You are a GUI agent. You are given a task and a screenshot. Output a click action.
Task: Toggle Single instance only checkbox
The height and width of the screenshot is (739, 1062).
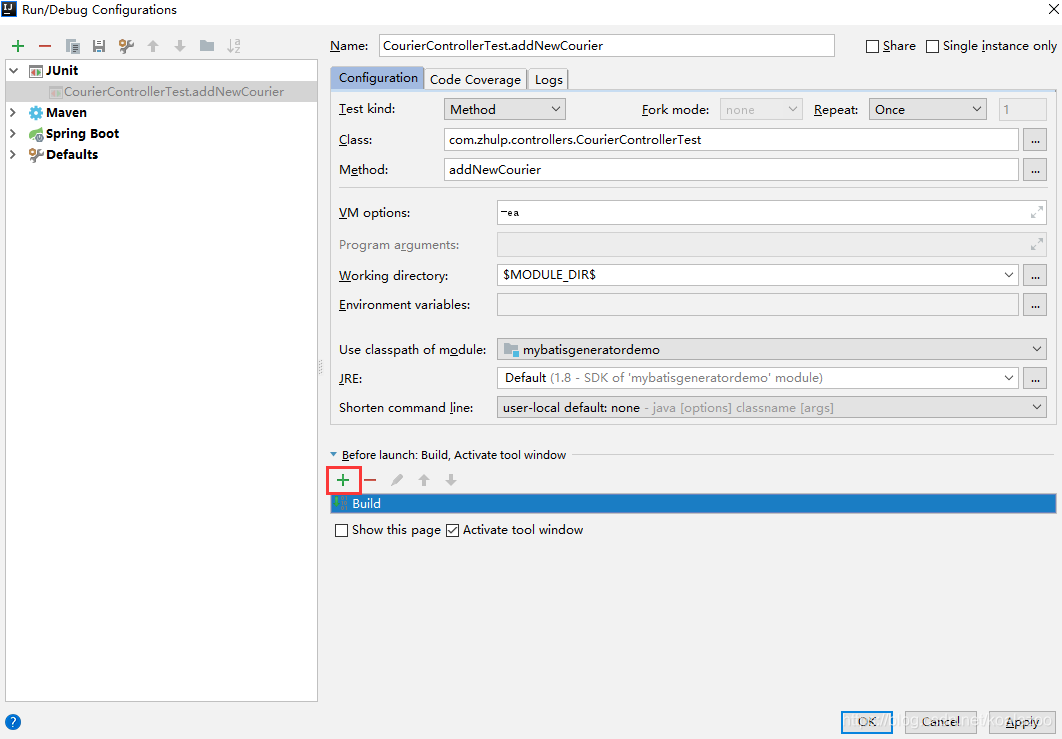click(x=933, y=46)
